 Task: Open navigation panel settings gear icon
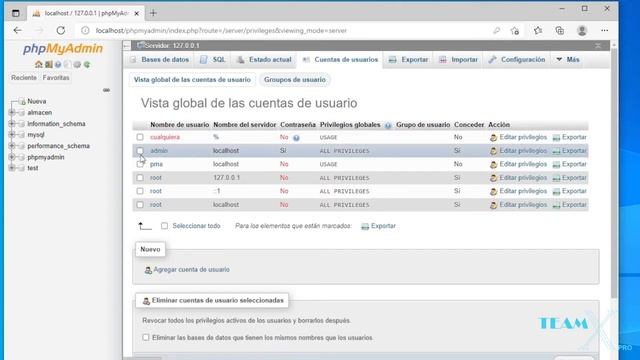pyautogui.click(x=77, y=64)
